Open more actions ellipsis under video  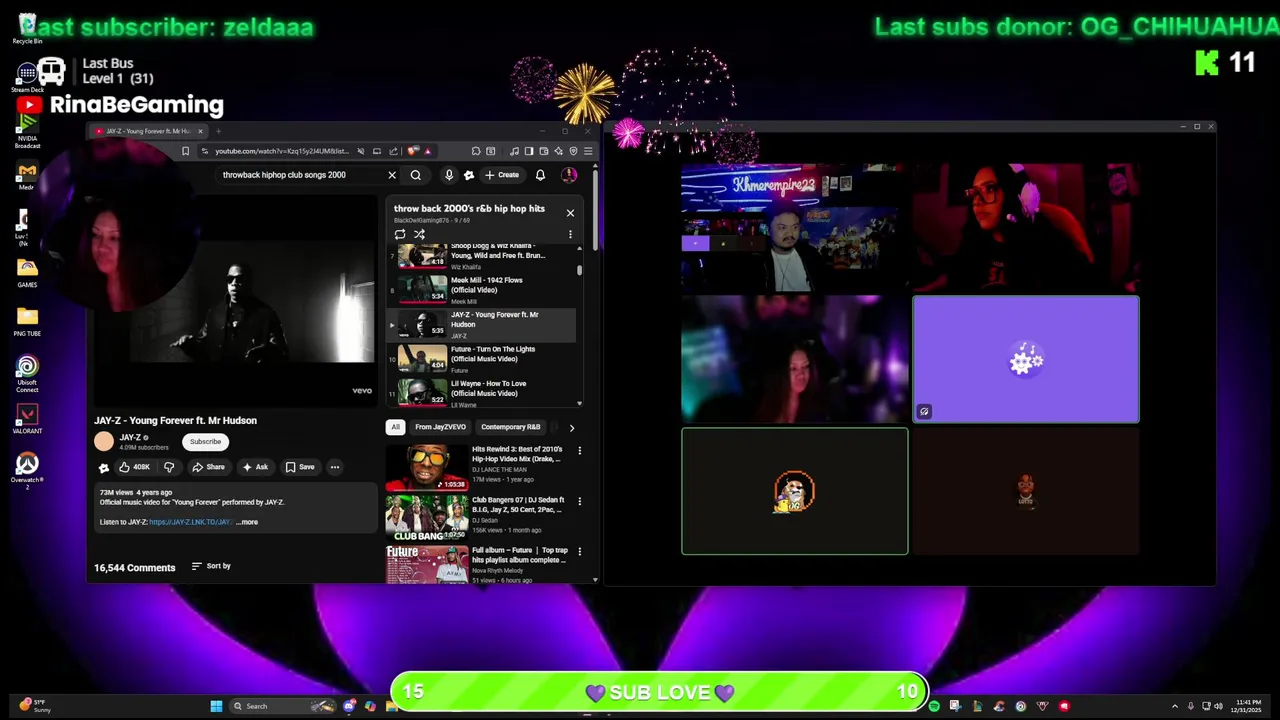(335, 467)
